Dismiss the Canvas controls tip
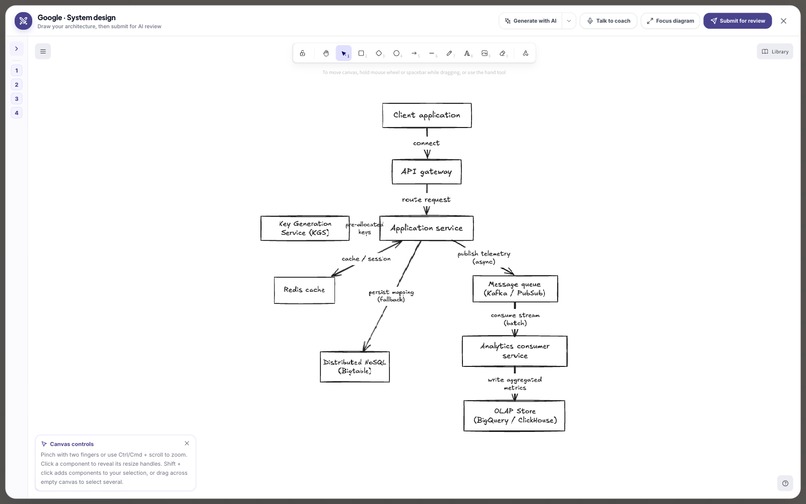 tap(187, 443)
